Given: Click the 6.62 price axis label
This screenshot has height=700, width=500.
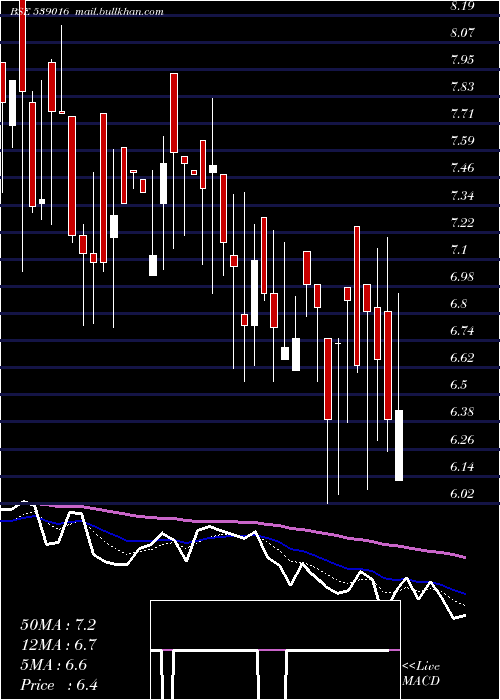Looking at the screenshot, I should point(463,358).
